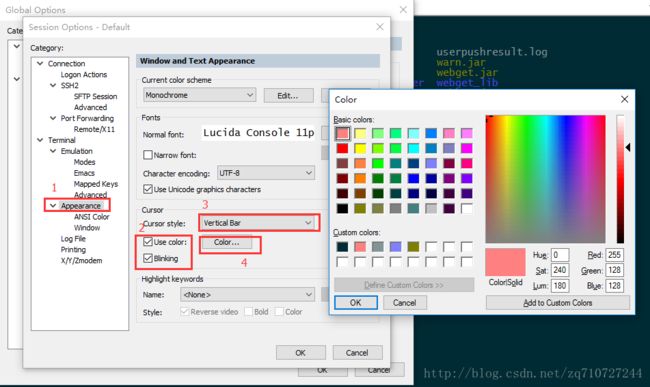Close the Global Options window
Image resolution: width=650 pixels, height=387 pixels.
[403, 10]
